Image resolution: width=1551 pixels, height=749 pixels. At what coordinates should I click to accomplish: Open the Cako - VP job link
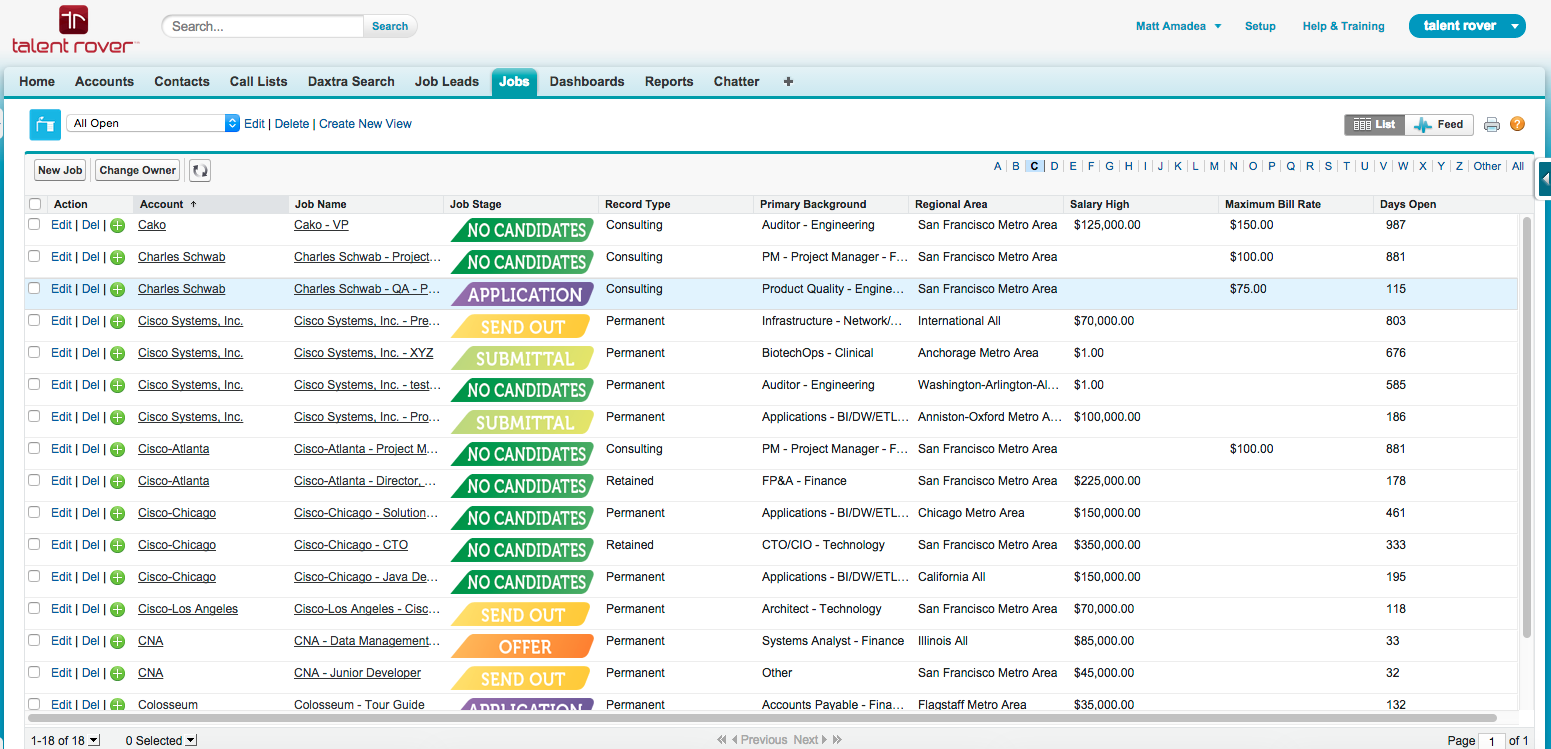pos(321,225)
